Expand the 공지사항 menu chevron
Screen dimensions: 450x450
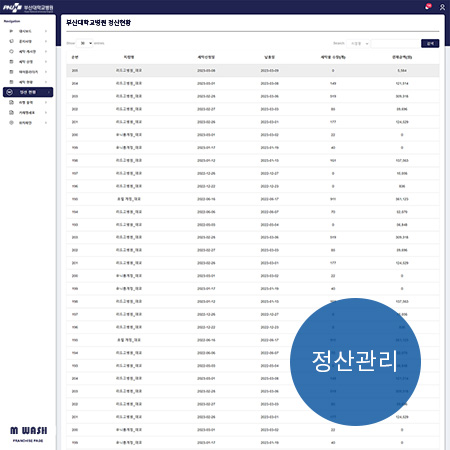(46, 41)
